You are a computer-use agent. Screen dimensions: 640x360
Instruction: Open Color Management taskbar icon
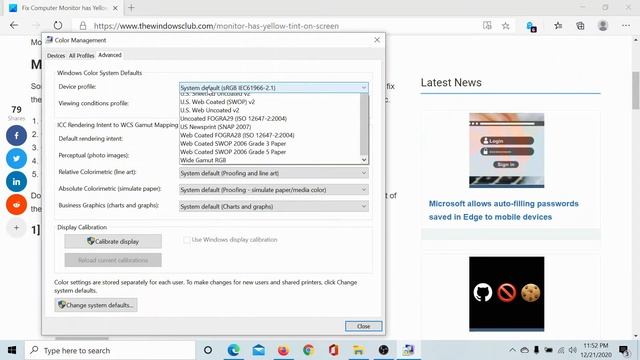(x=408, y=350)
